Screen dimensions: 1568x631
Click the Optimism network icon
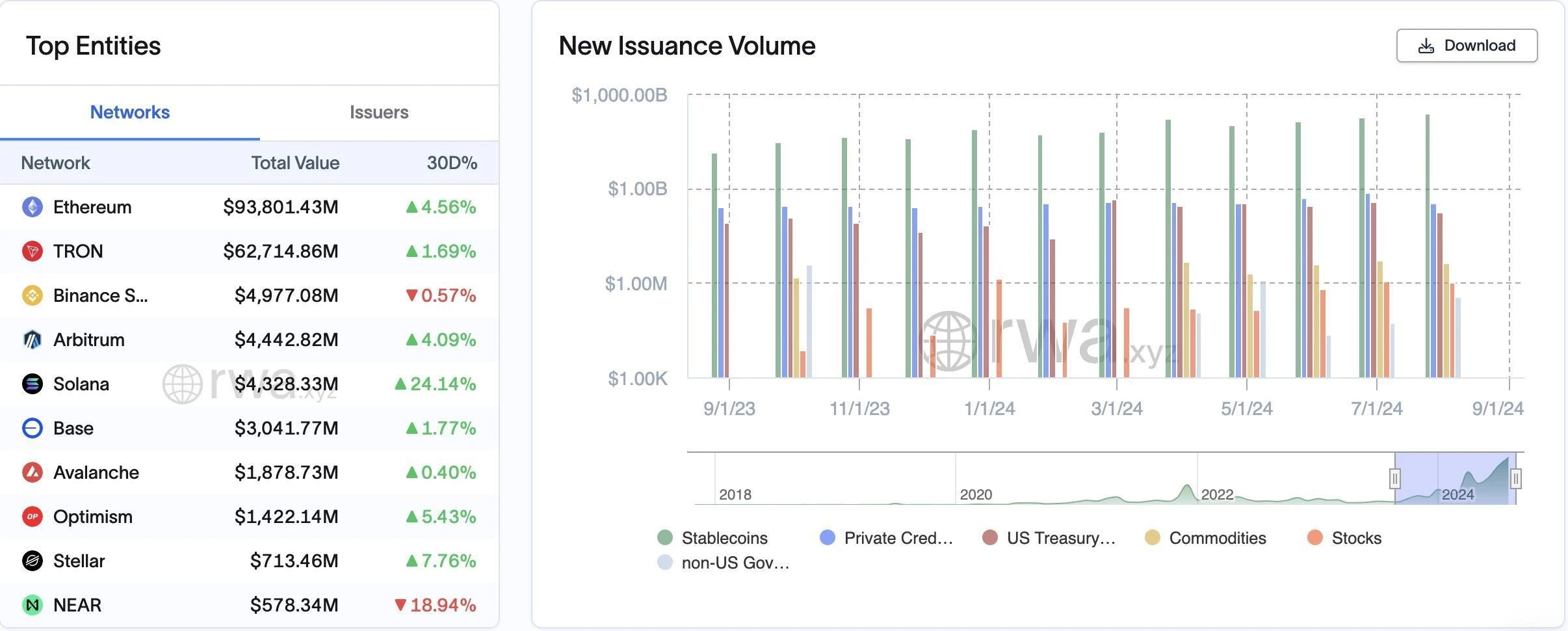pyautogui.click(x=33, y=517)
